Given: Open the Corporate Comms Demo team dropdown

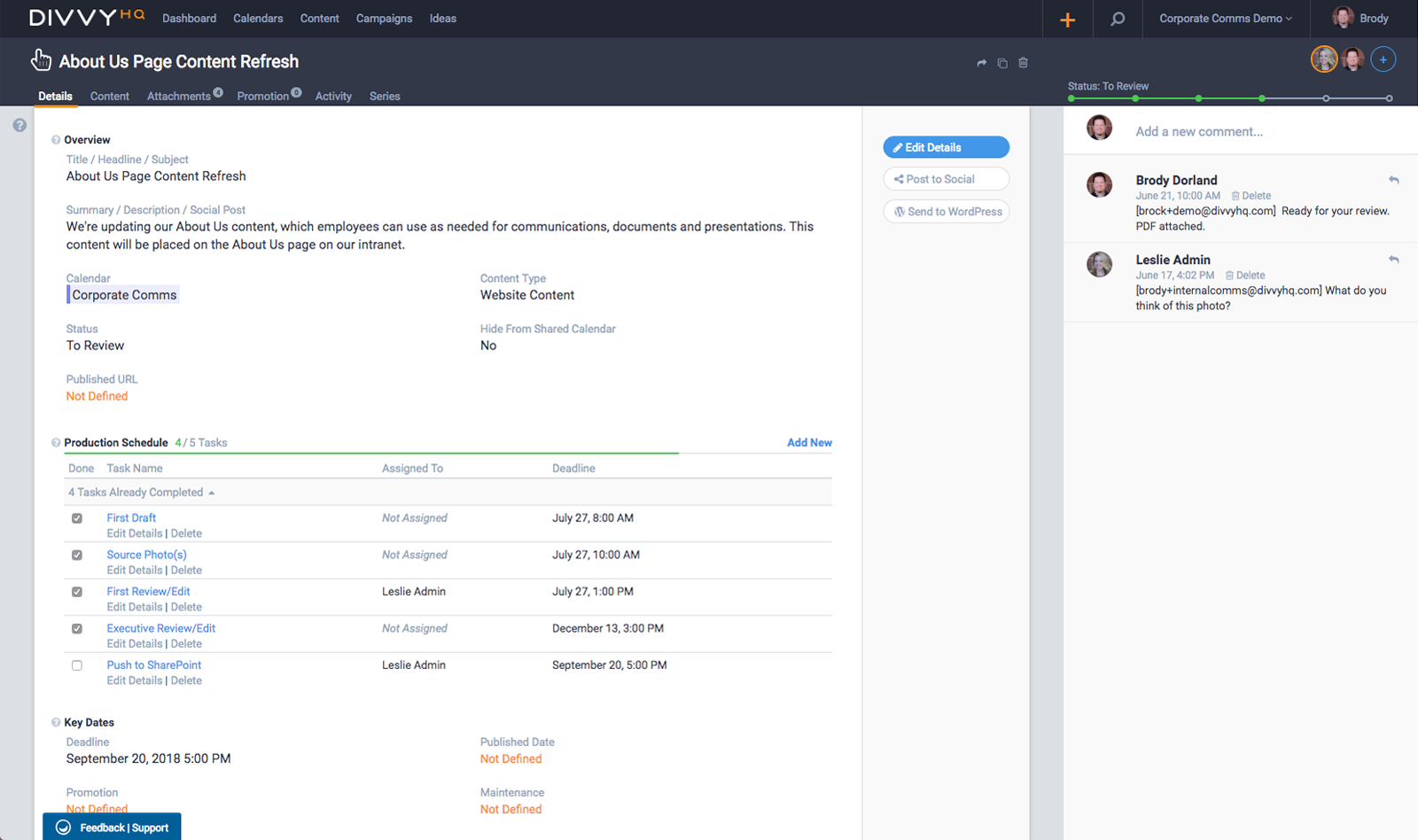Looking at the screenshot, I should 1225,19.
